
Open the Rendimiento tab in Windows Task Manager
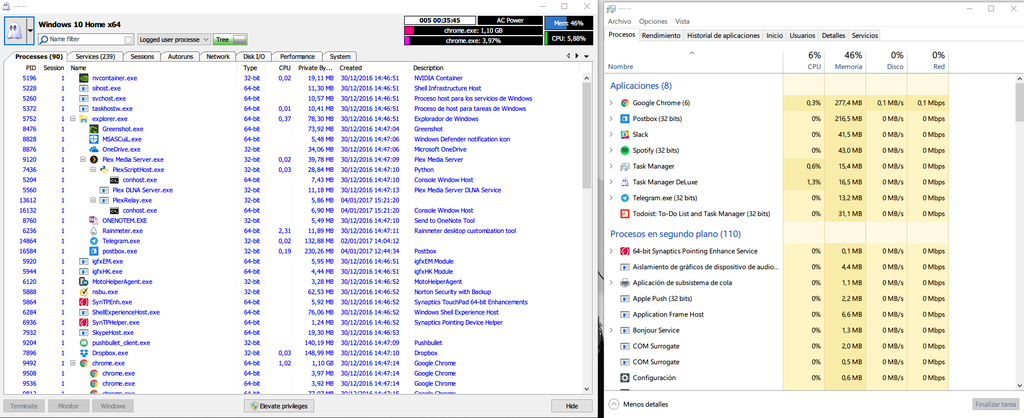(661, 35)
